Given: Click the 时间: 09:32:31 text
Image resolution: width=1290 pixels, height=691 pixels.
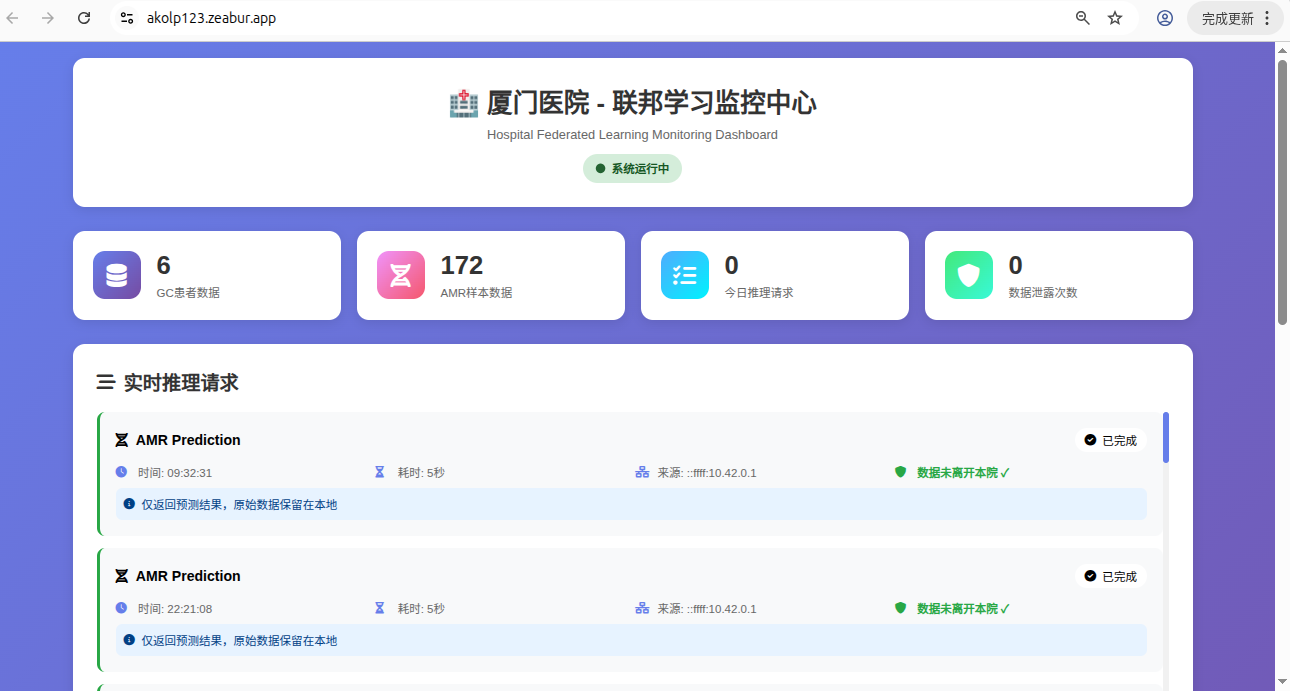Looking at the screenshot, I should (175, 472).
